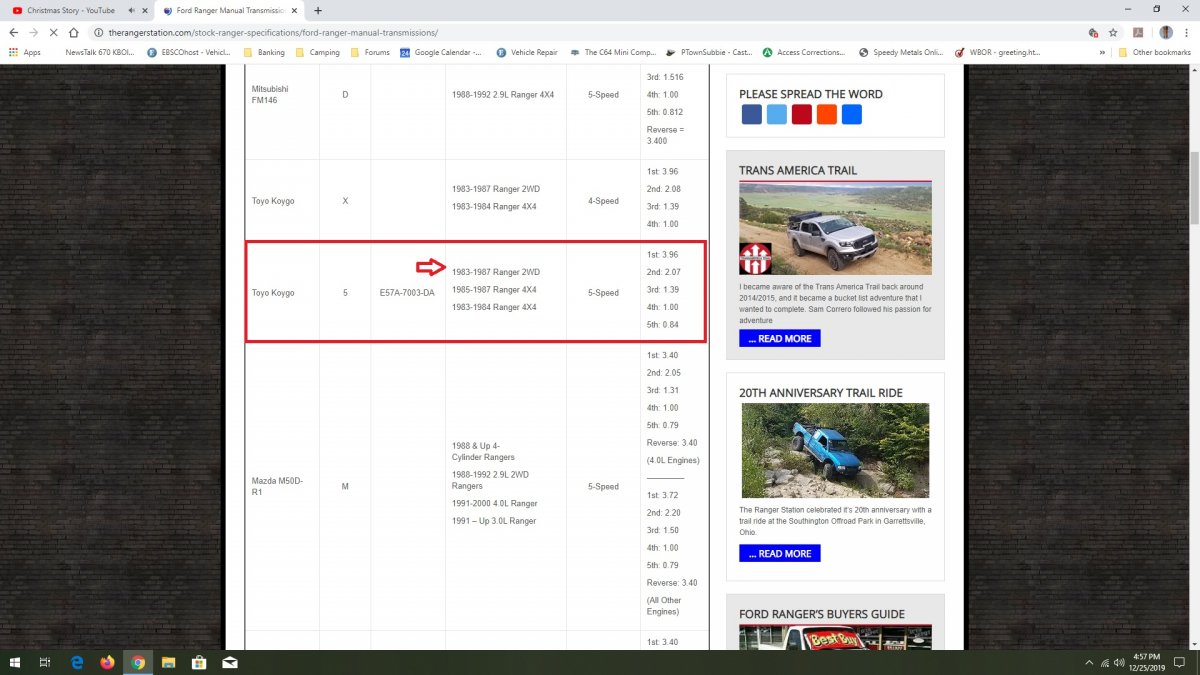Screen dimensions: 1200x675
Task: Click the address bar URL
Action: coord(272,32)
